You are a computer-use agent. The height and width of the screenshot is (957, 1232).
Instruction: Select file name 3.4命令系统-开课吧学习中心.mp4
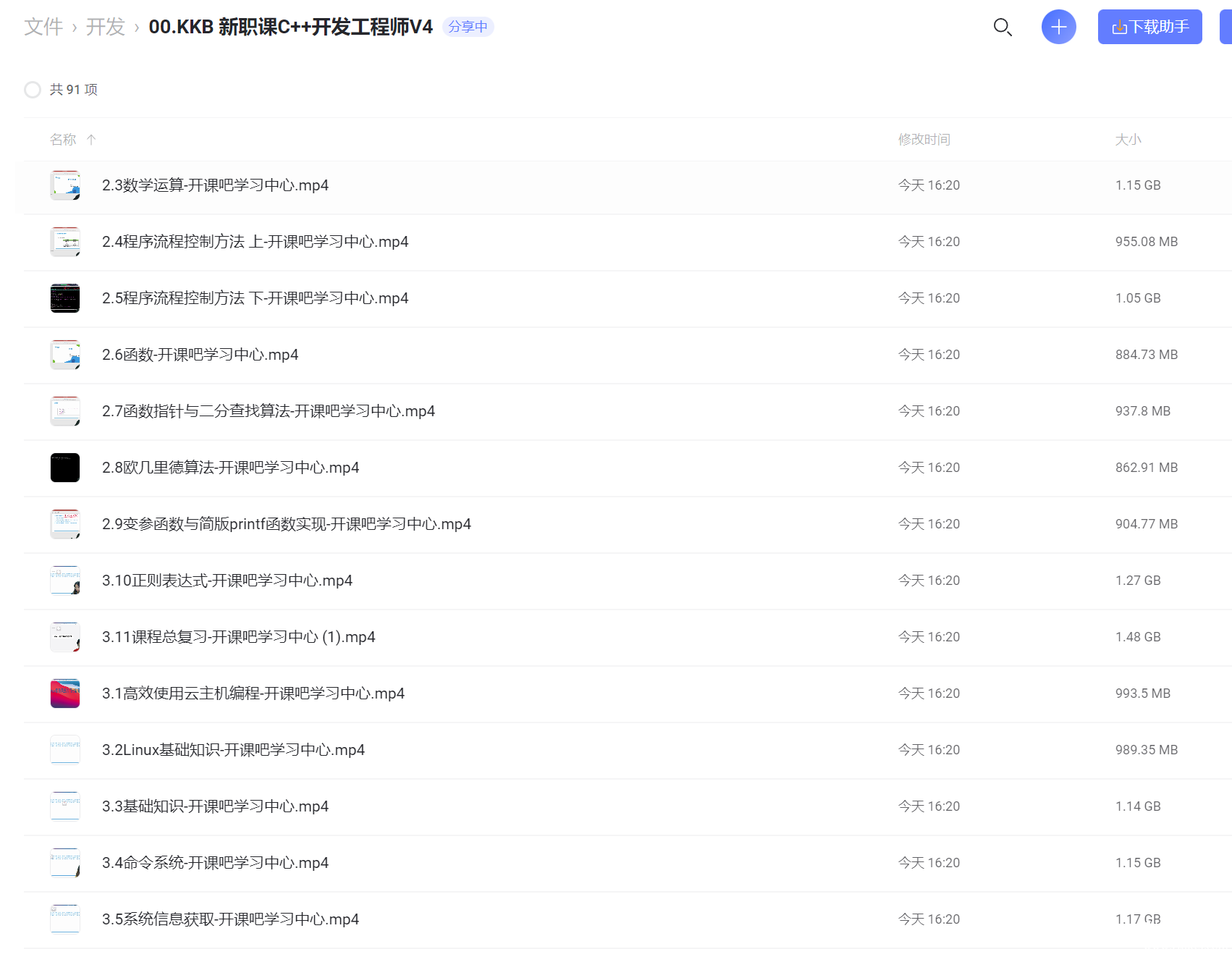(x=215, y=863)
